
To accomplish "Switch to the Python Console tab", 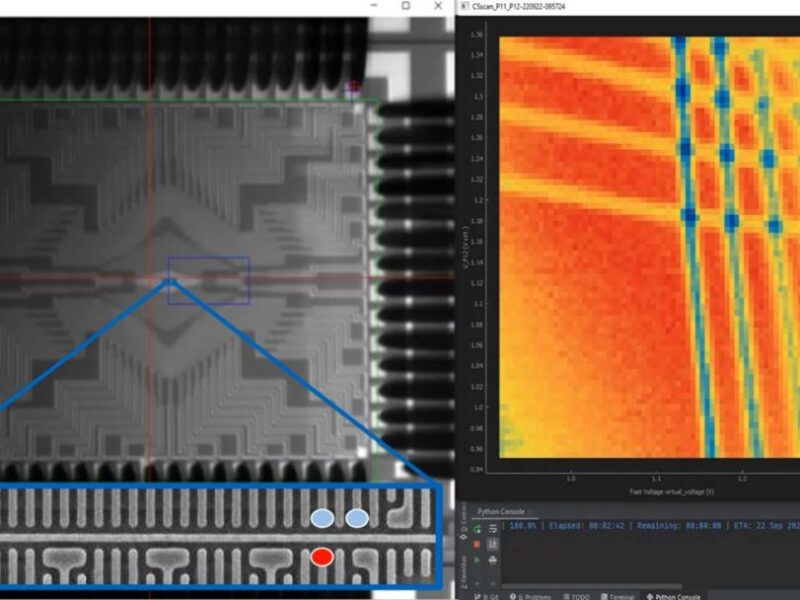I will point(500,511).
